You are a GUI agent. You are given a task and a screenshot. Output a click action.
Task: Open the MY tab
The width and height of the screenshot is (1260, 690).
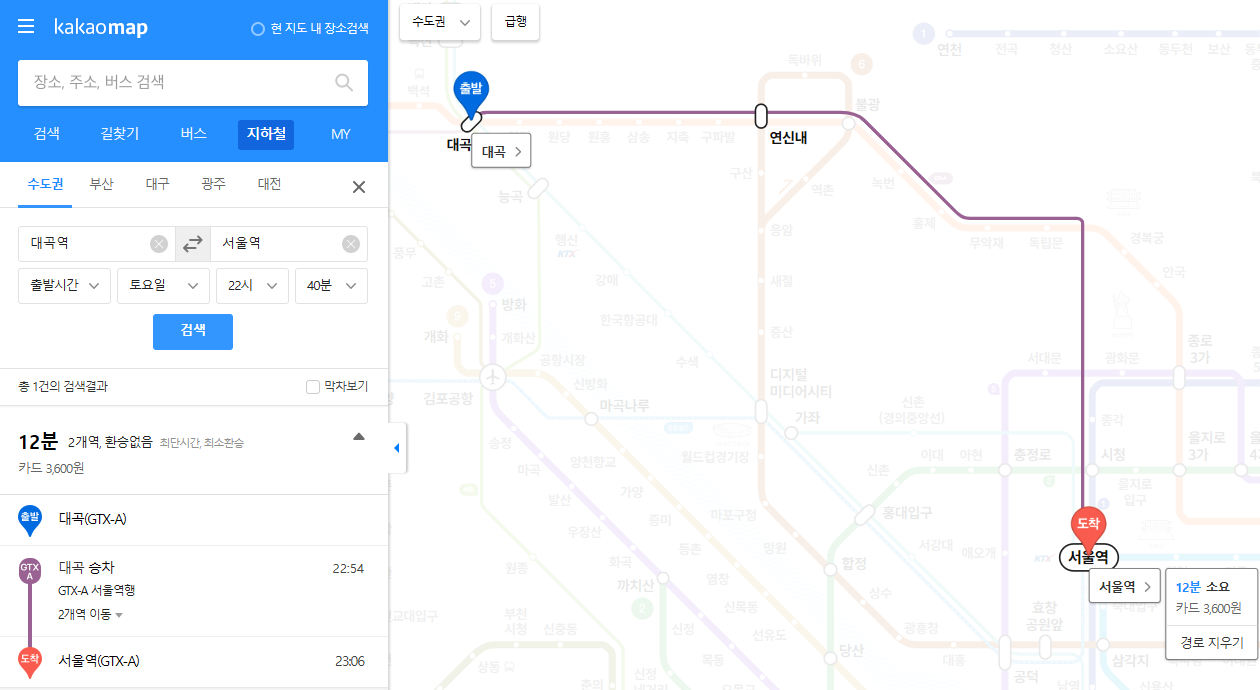341,134
